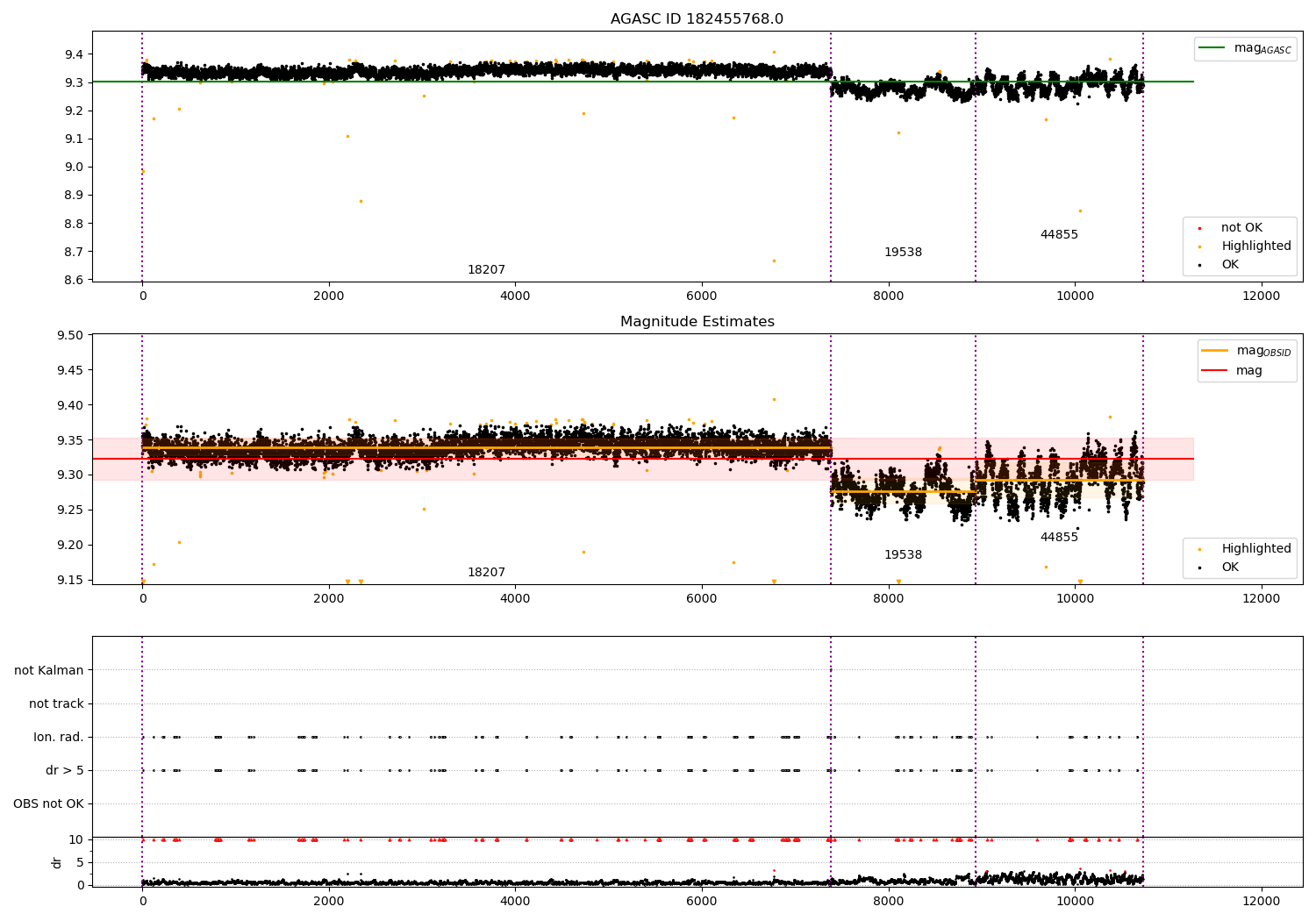Select 'not OK' legend entry in AGASC plot
Viewport: 1316px width, 921px height.
point(1241,228)
